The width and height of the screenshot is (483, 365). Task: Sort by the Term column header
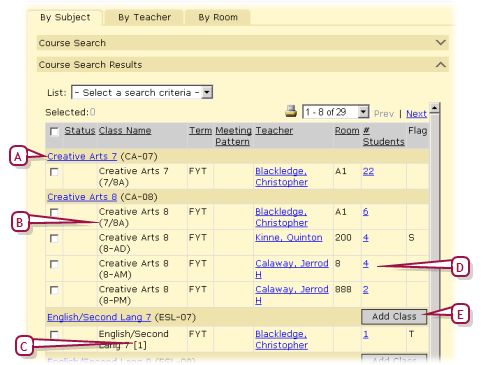[200, 130]
